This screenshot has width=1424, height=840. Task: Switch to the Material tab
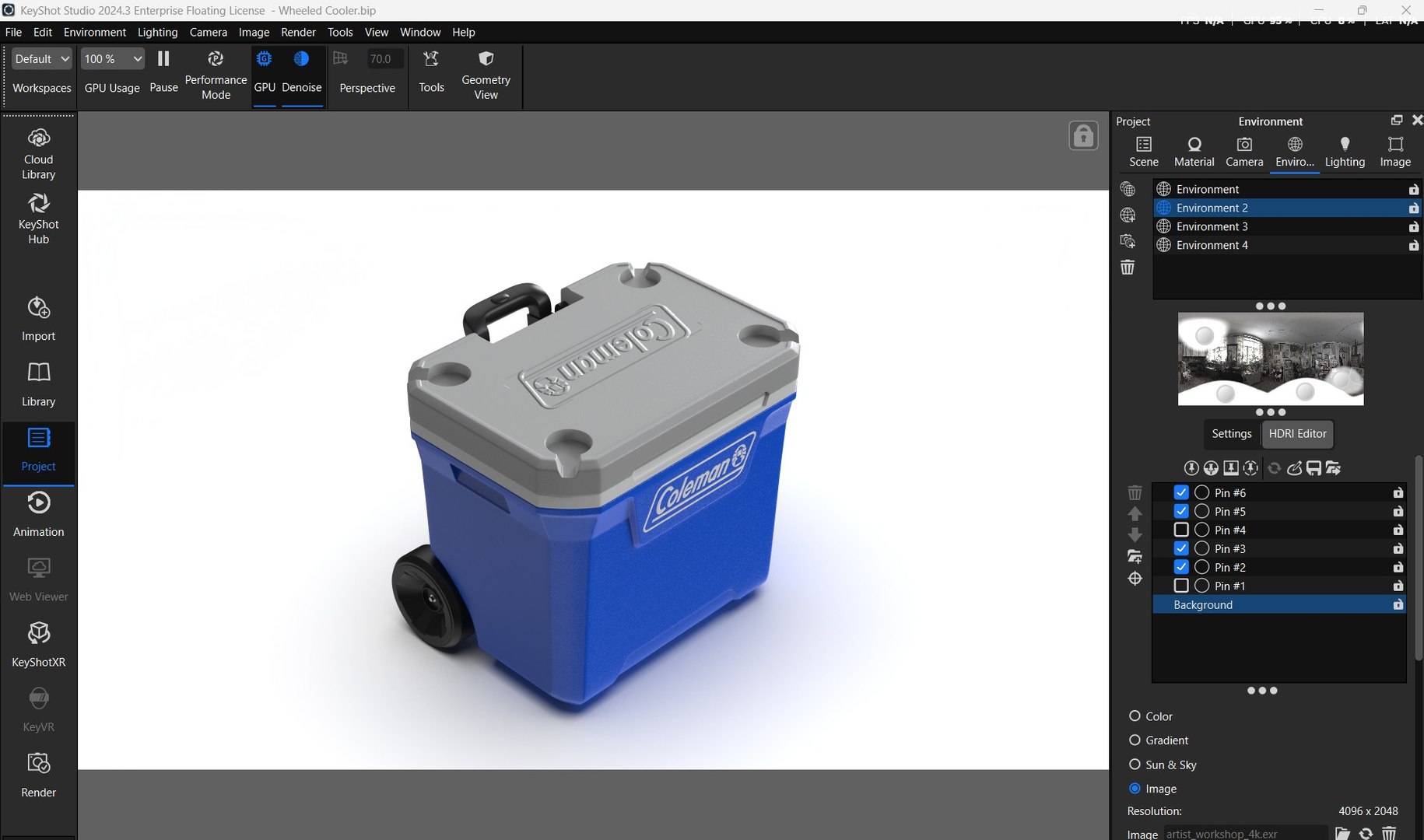pyautogui.click(x=1194, y=152)
